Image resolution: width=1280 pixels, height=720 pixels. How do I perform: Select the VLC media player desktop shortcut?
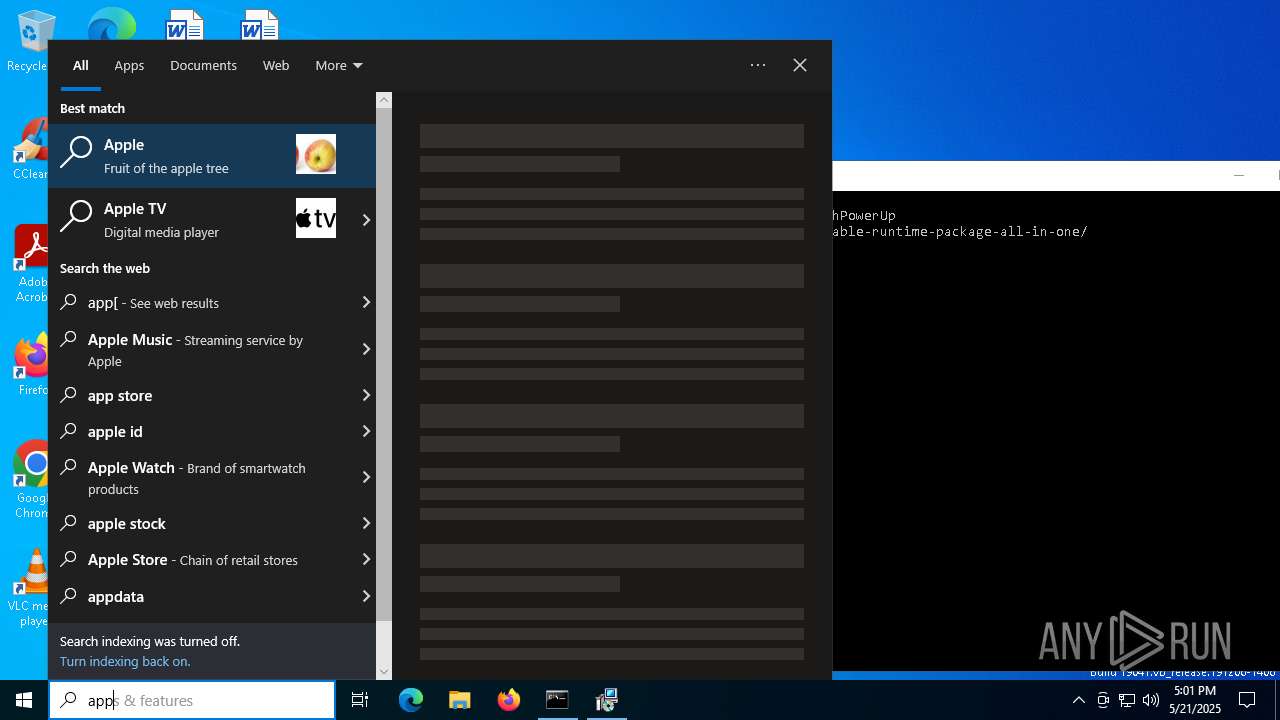[x=30, y=588]
